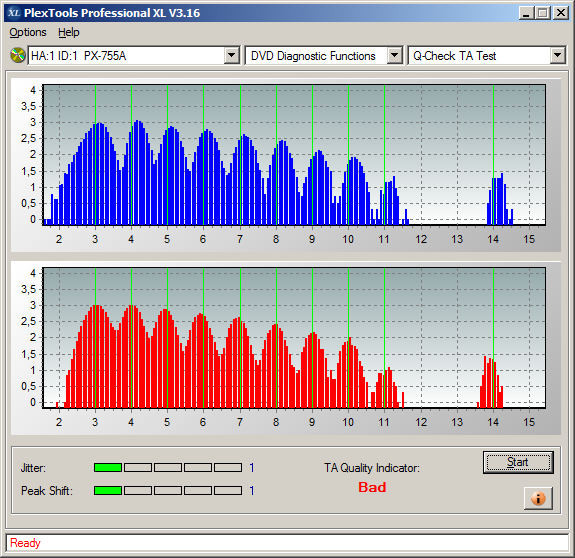This screenshot has width=575, height=558.
Task: Minimize the PlexTools window
Action: [526, 13]
